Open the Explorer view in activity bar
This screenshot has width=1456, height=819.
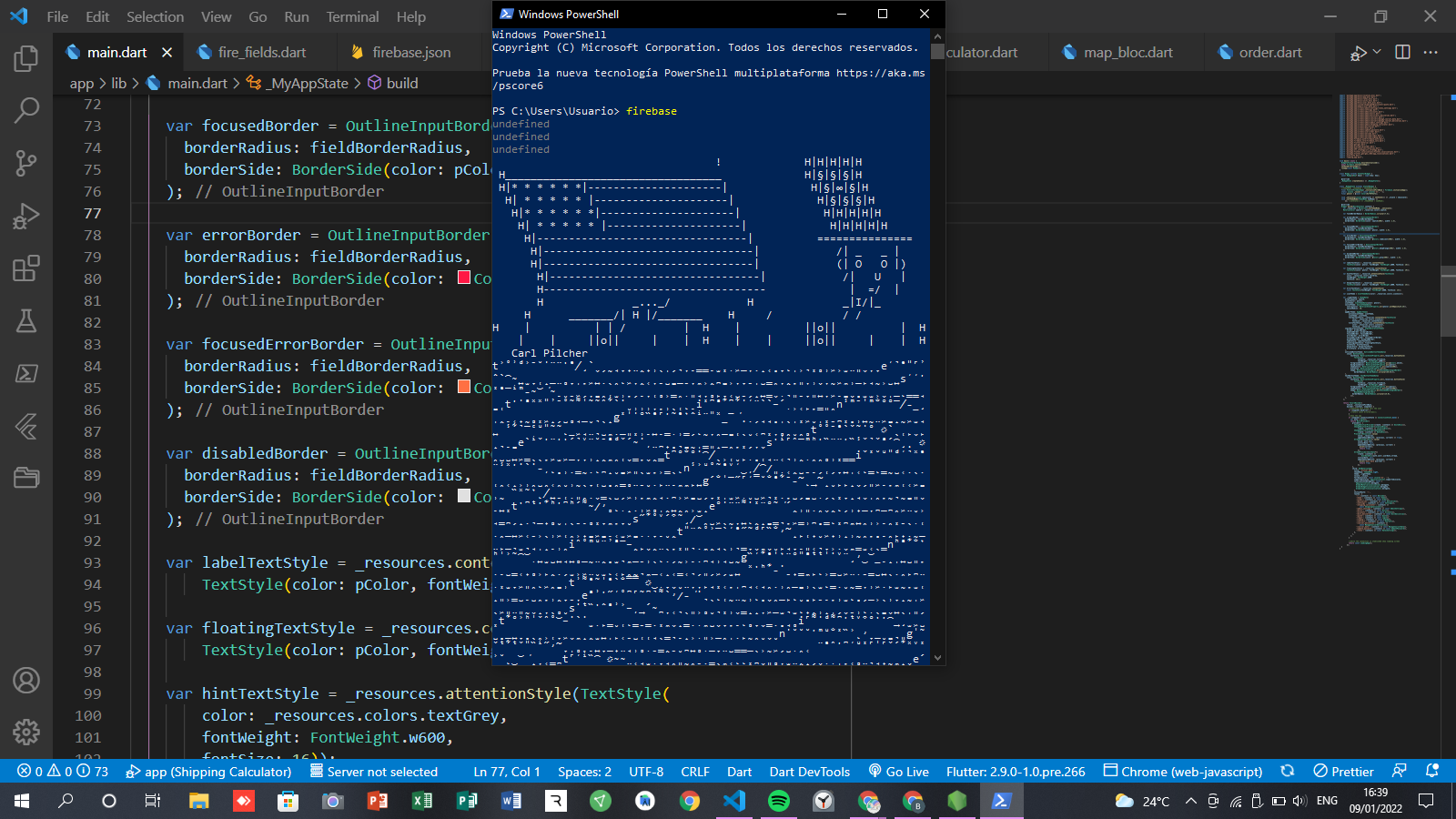pyautogui.click(x=26, y=59)
